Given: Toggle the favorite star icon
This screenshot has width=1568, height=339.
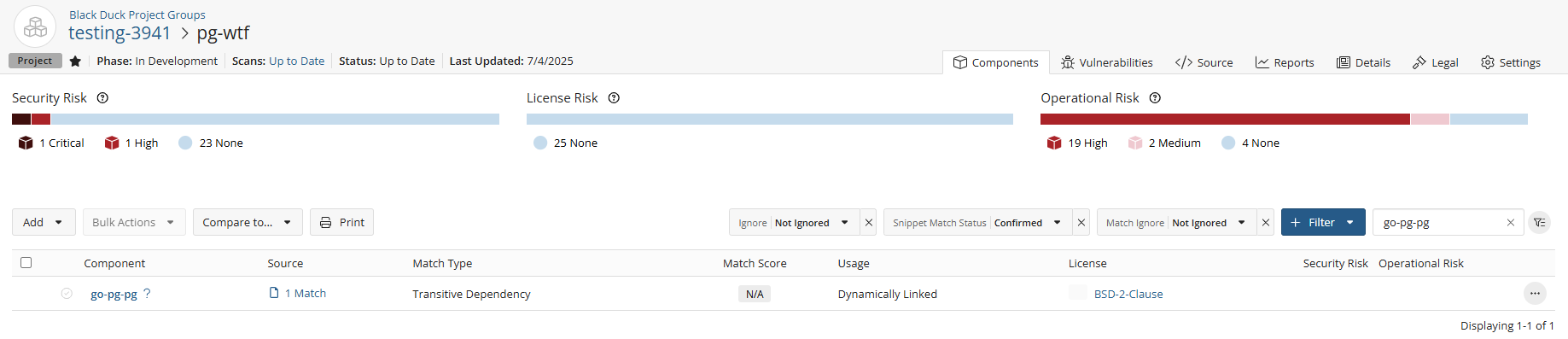Looking at the screenshot, I should coord(75,61).
